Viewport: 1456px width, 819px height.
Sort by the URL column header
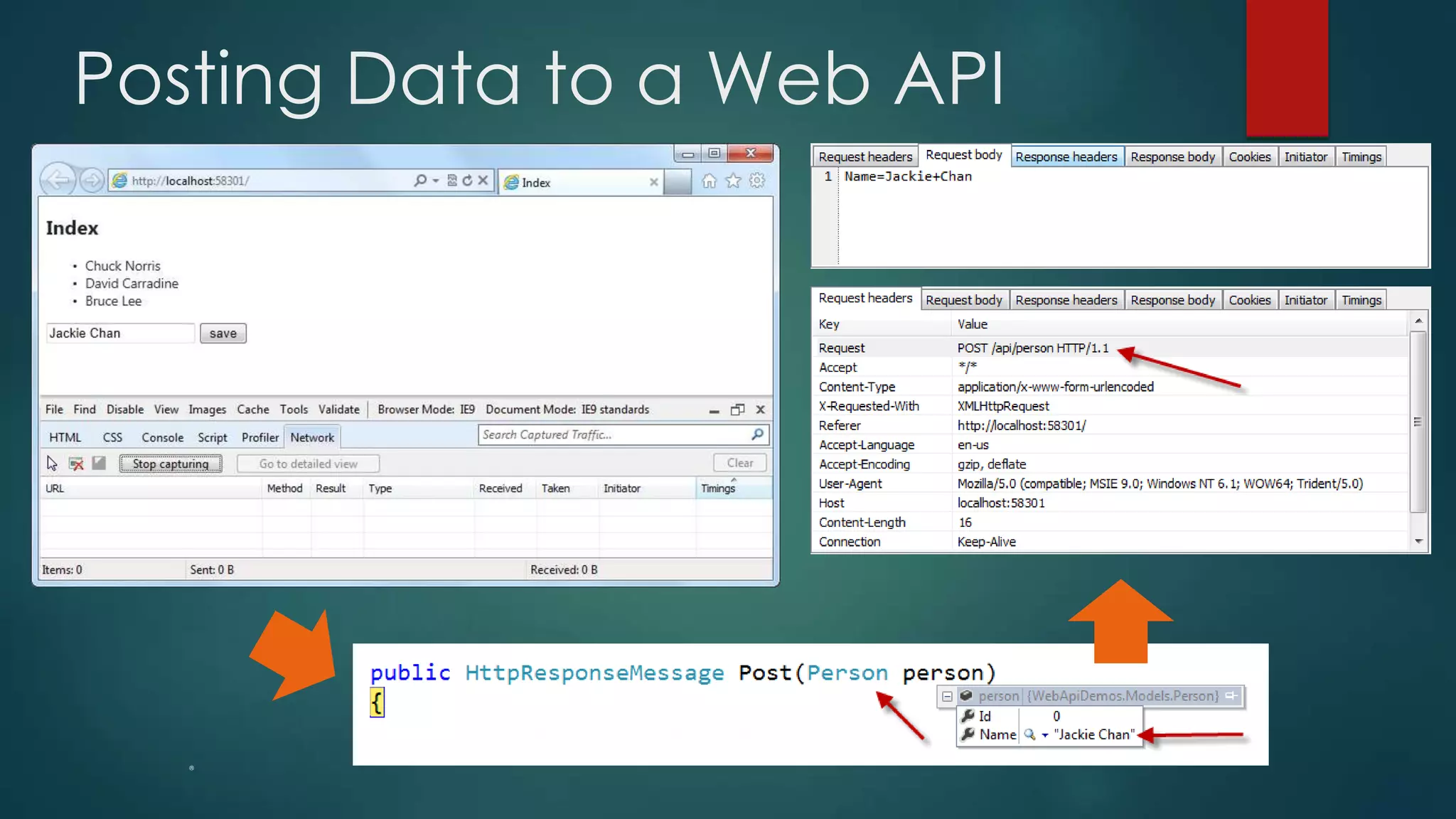tap(151, 488)
